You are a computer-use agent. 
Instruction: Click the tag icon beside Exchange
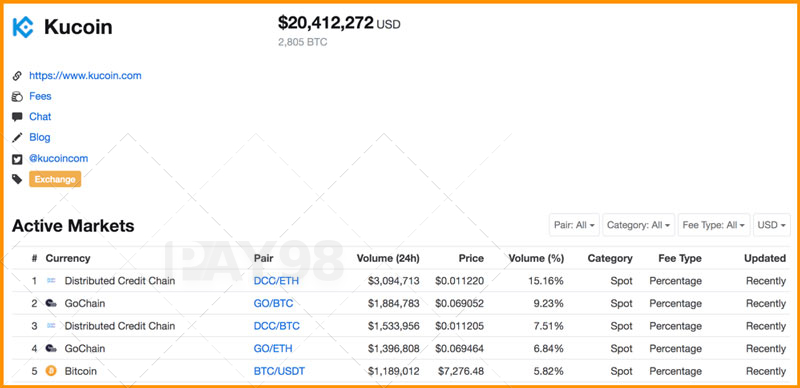pos(17,179)
